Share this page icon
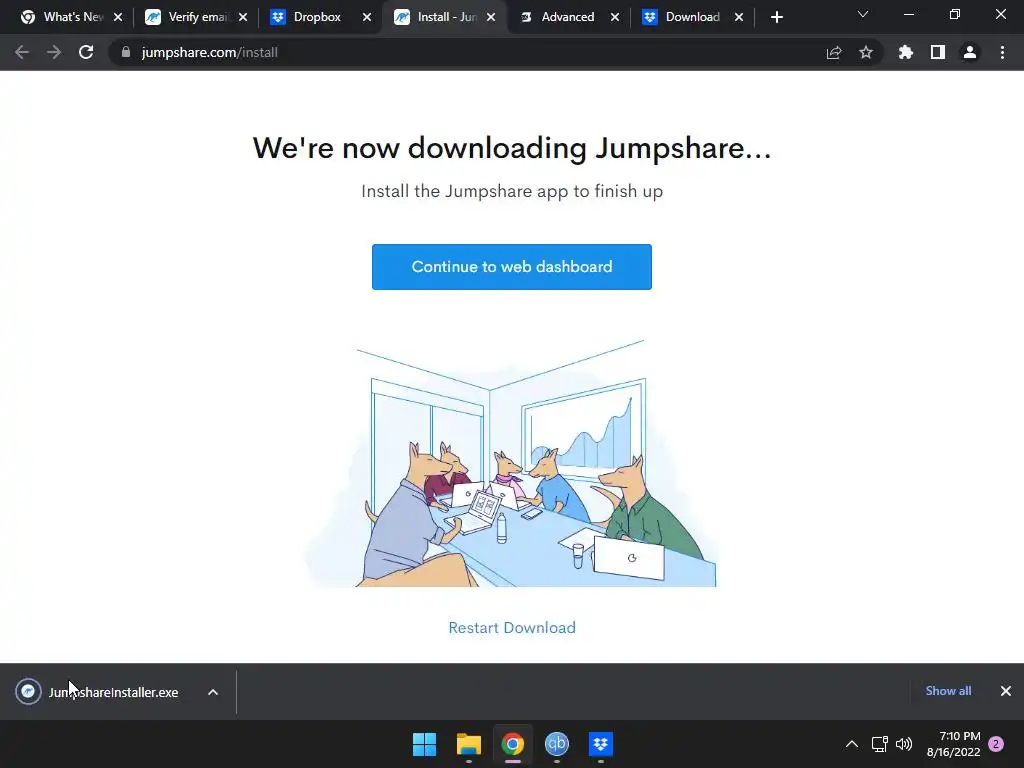 tap(834, 52)
